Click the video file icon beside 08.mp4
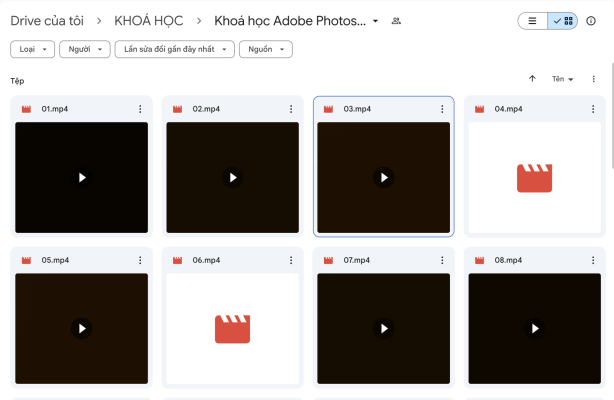This screenshot has height=400, width=614. click(x=480, y=261)
